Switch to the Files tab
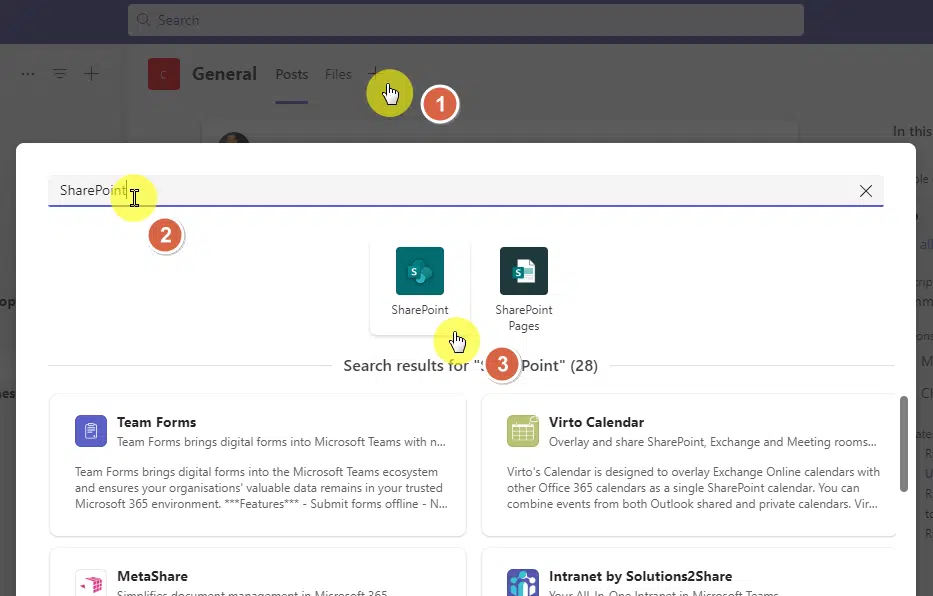Viewport: 933px width, 596px height. (338, 74)
